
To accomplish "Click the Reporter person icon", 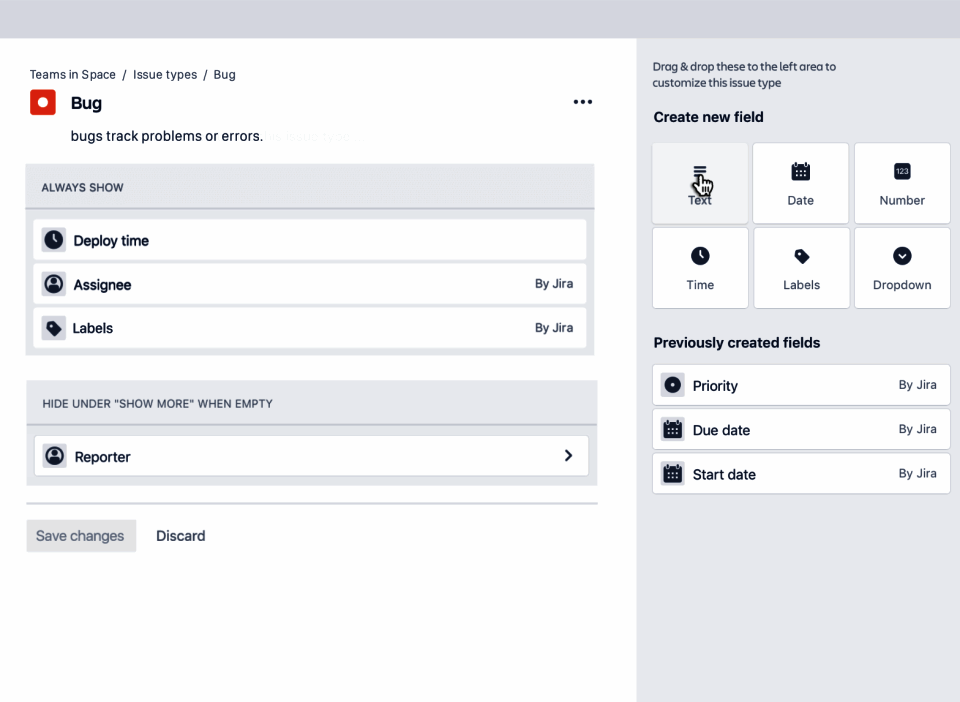I will tap(55, 456).
